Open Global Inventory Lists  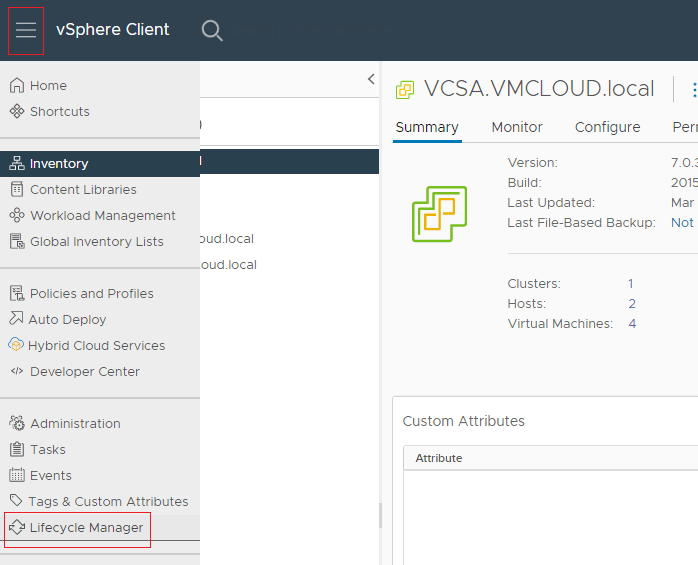tap(96, 241)
